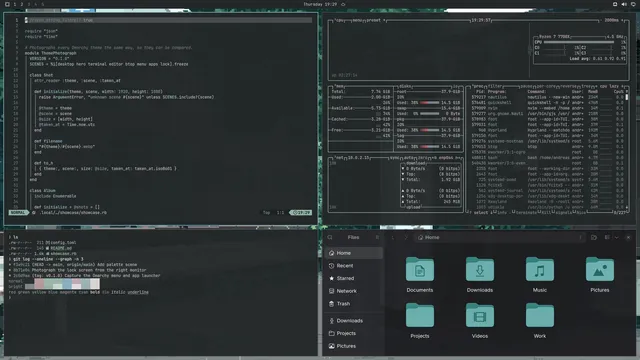Open the Downloads bookmark in Files sidebar
The image size is (640, 360).
click(x=354, y=321)
